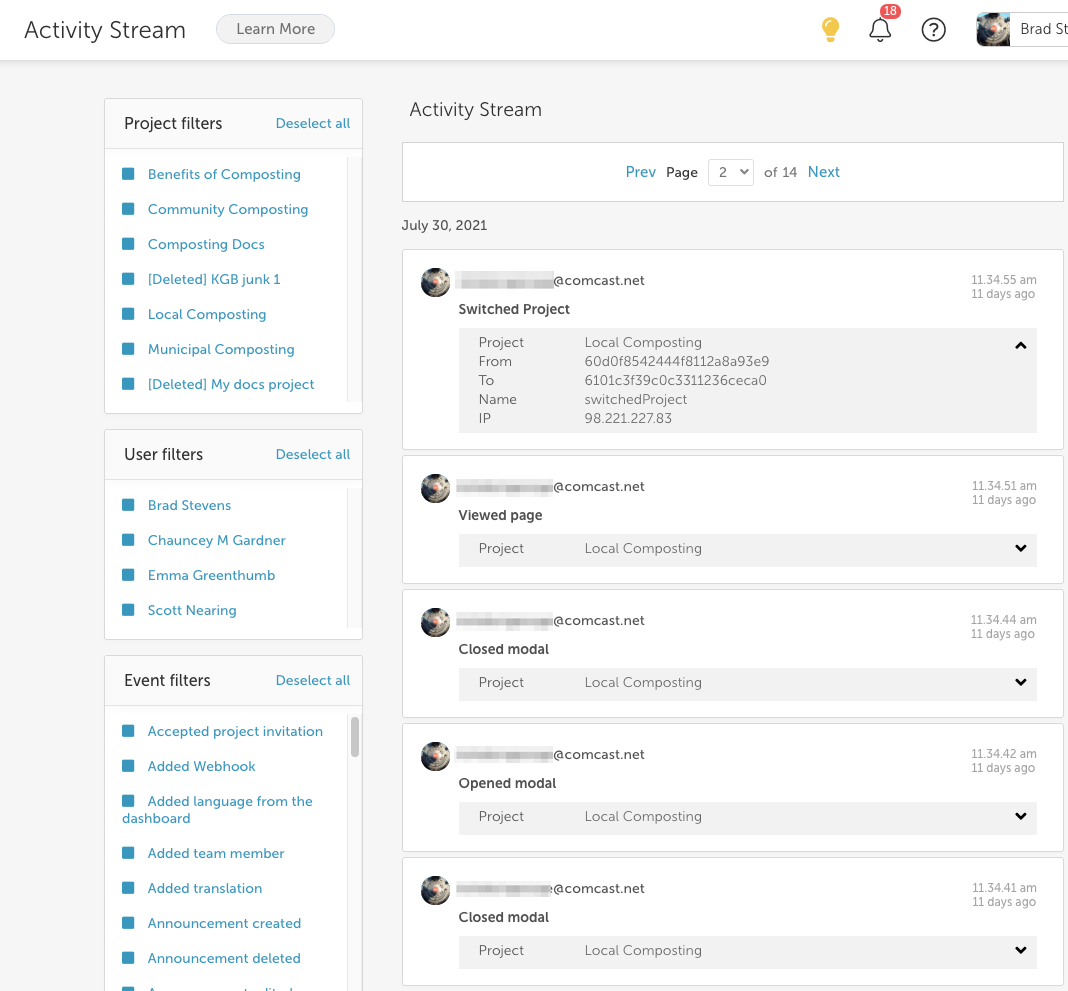The height and width of the screenshot is (991, 1068).
Task: Click avatar on 11.34.41 am Closed modal entry
Action: (x=435, y=890)
